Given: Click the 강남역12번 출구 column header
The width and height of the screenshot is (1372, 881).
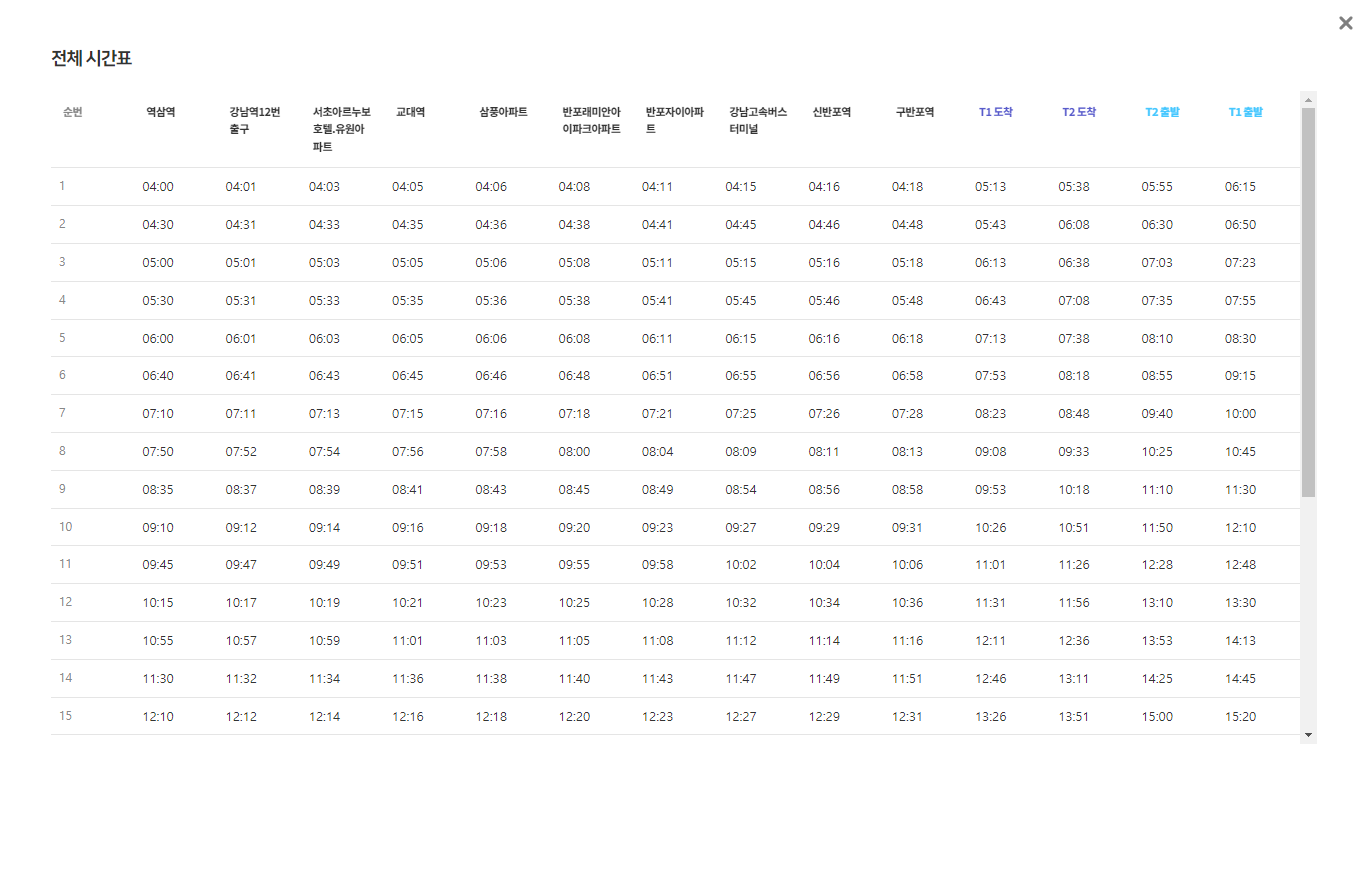Looking at the screenshot, I should pos(255,121).
